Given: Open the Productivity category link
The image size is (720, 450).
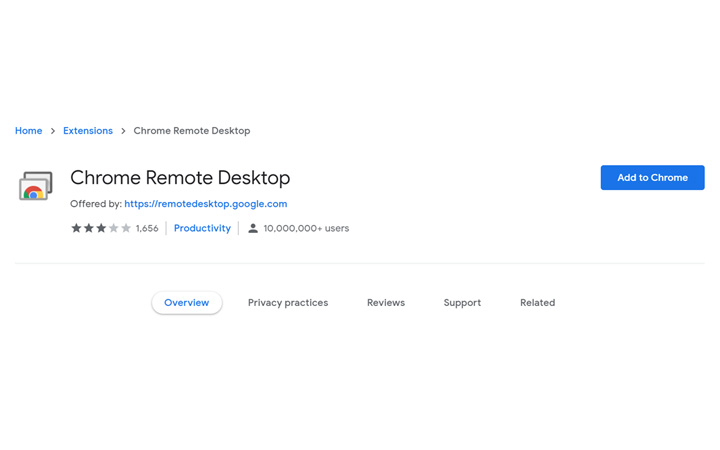Looking at the screenshot, I should coord(202,228).
